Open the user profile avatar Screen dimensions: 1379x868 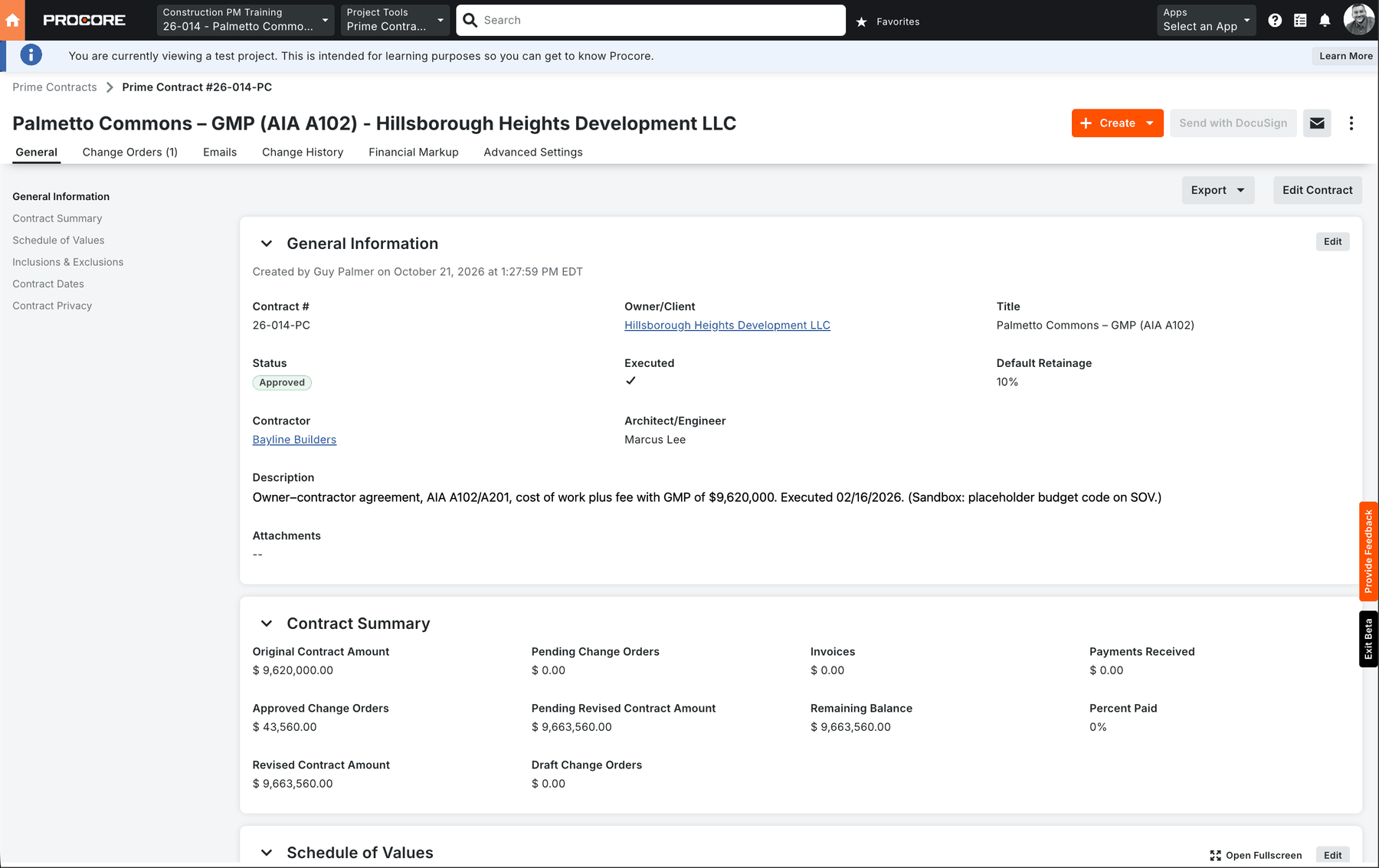click(1358, 20)
